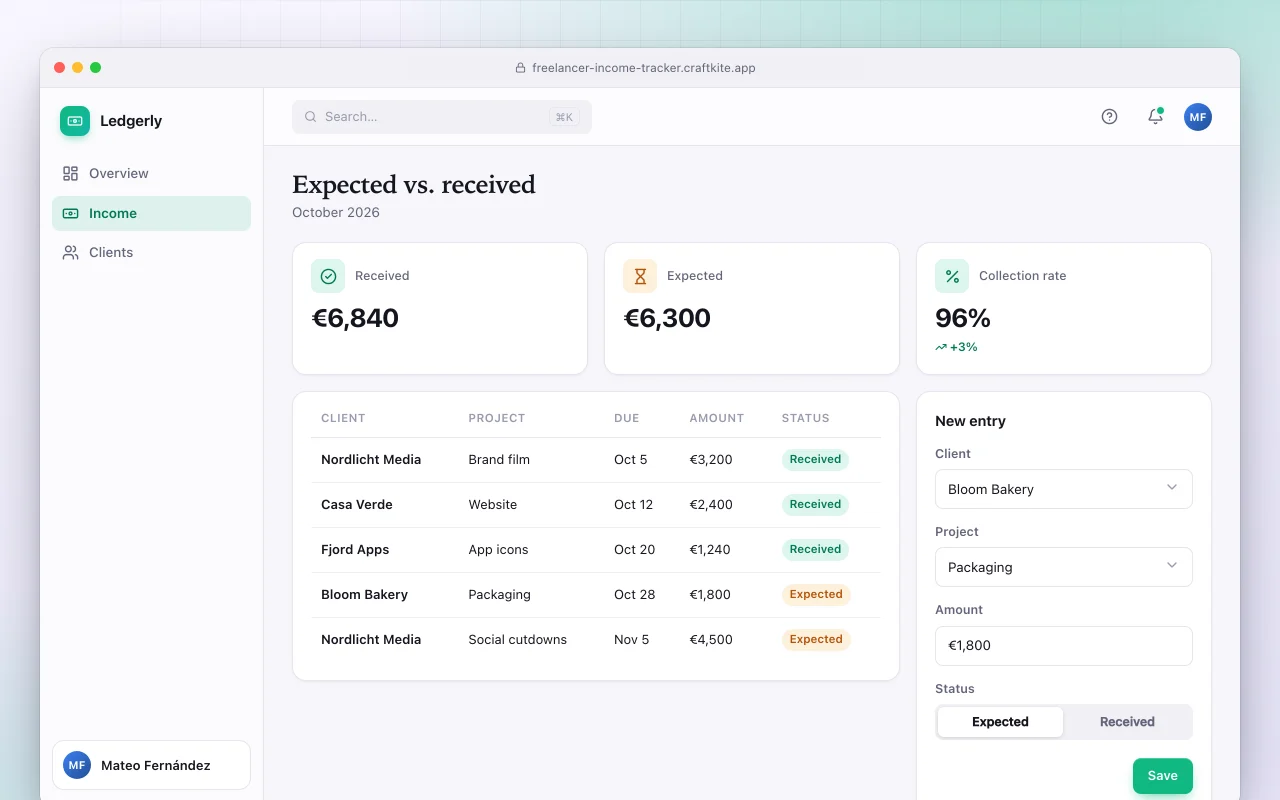Click the Clients people icon in sidebar
This screenshot has height=800, width=1280.
tap(70, 252)
